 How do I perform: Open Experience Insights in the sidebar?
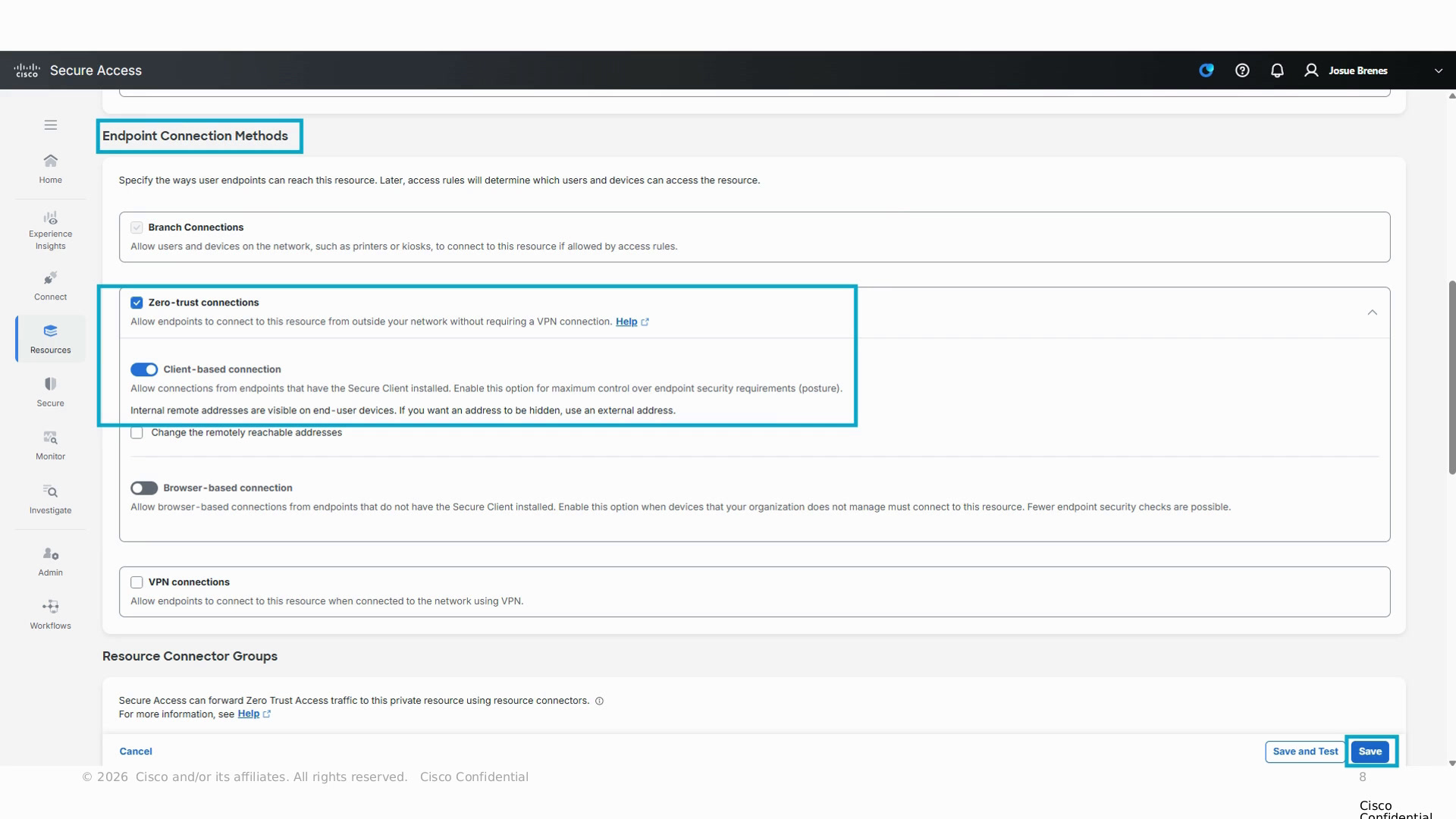click(51, 231)
